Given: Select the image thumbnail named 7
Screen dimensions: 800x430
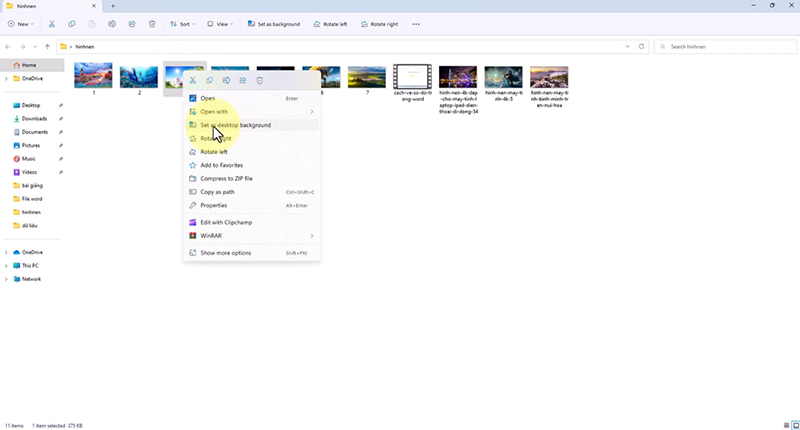Looking at the screenshot, I should [367, 78].
